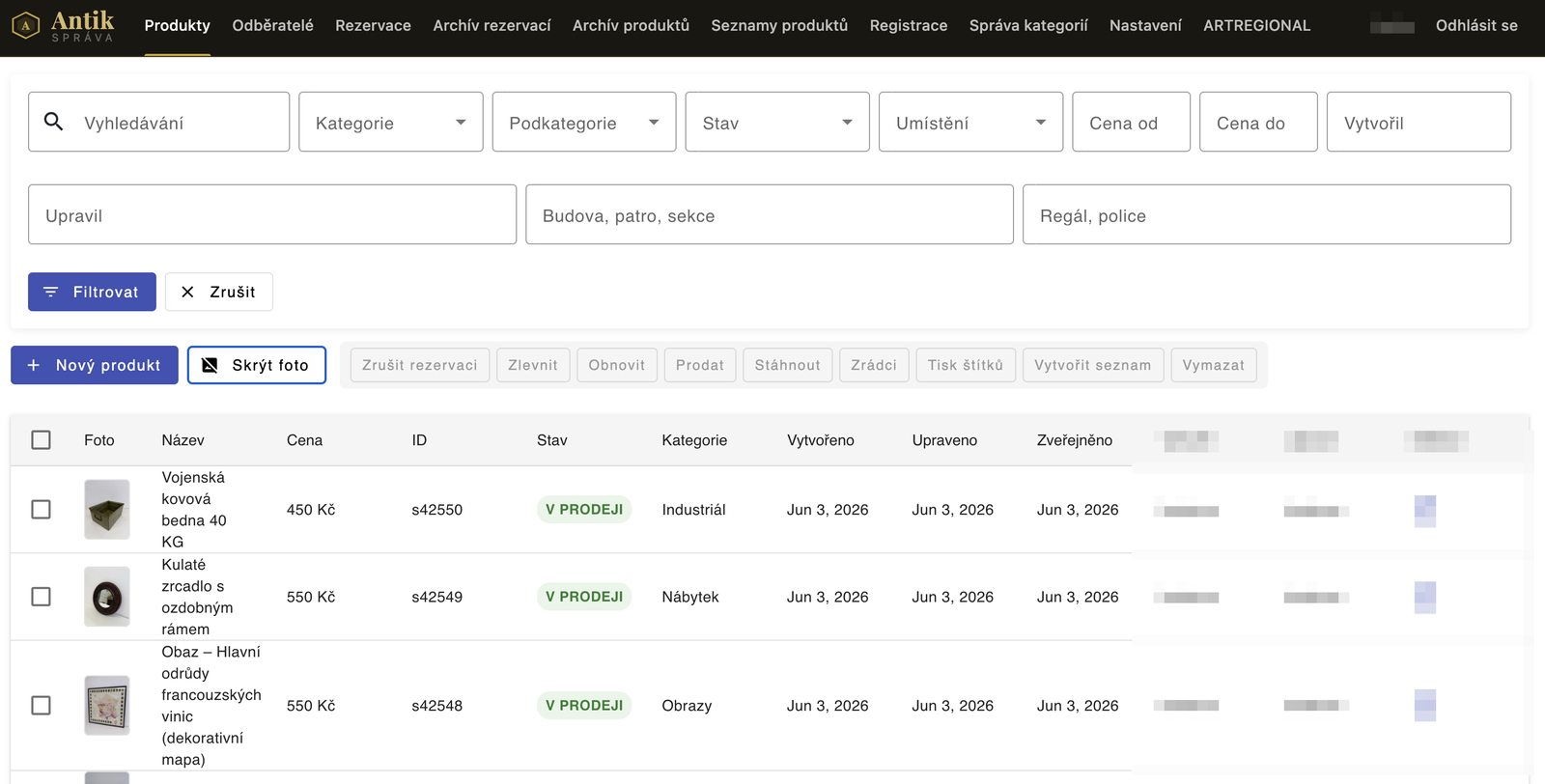Screen dimensions: 1545x784
Task: Expand the Stav dropdown
Action: coord(777,122)
